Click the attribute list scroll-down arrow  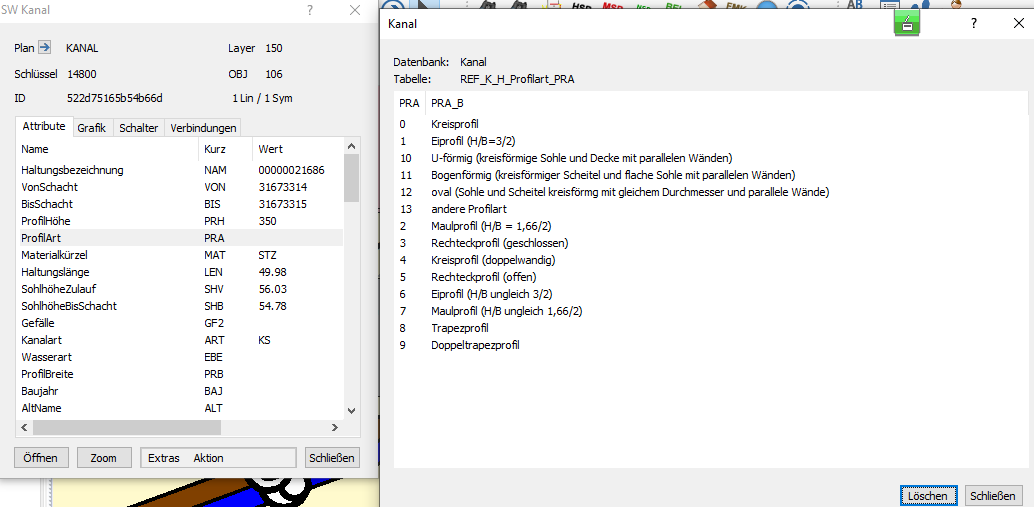[351, 410]
